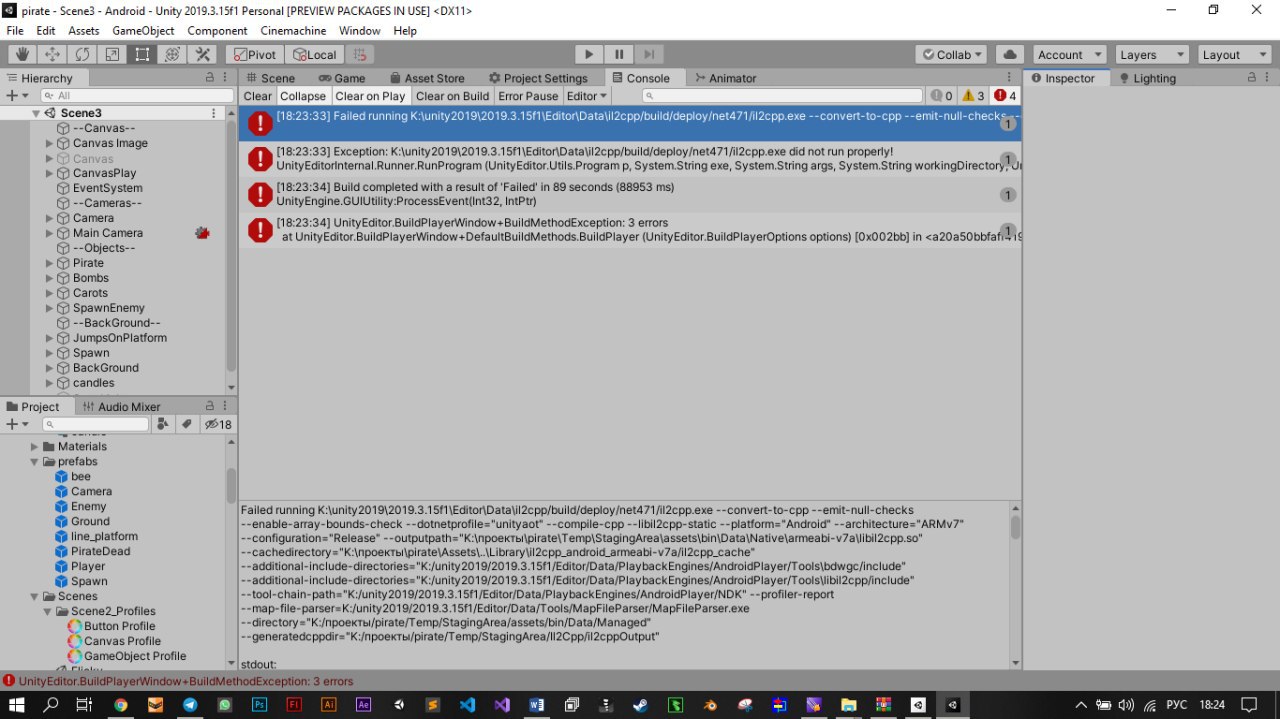1280x719 pixels.
Task: Open the Layers dropdown
Action: (x=1152, y=55)
